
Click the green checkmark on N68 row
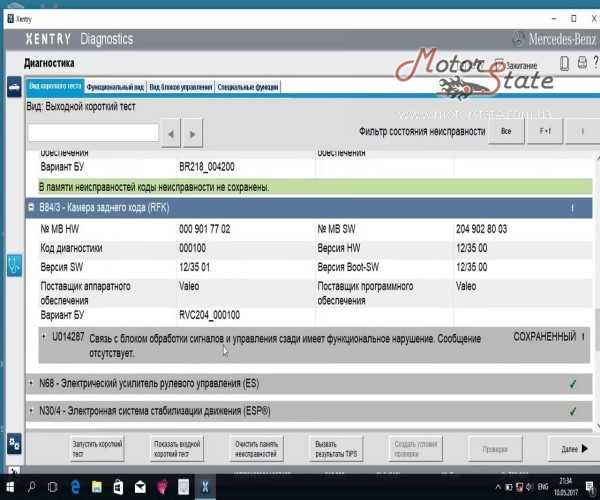point(572,384)
